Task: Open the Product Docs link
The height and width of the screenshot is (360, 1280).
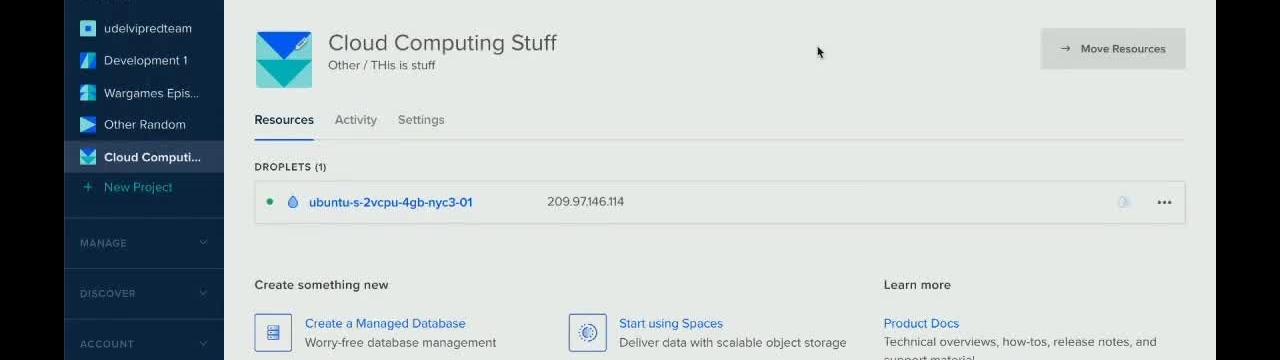Action: 921,324
